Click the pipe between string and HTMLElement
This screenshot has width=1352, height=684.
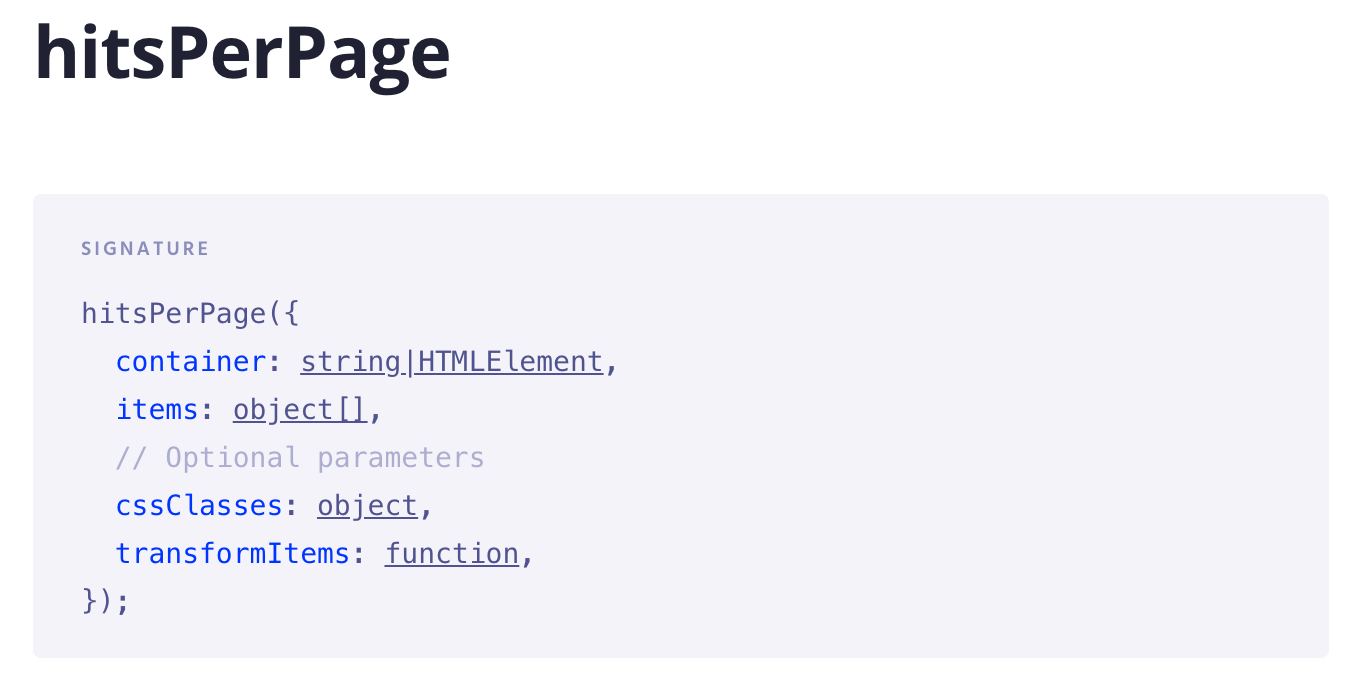pos(409,362)
